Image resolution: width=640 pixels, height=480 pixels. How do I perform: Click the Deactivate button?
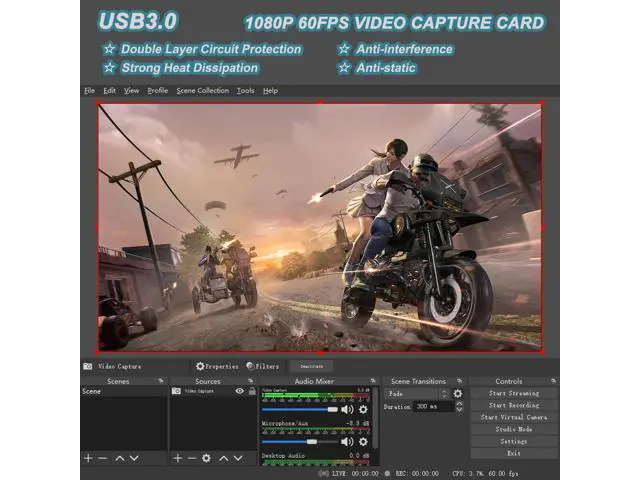pyautogui.click(x=311, y=366)
